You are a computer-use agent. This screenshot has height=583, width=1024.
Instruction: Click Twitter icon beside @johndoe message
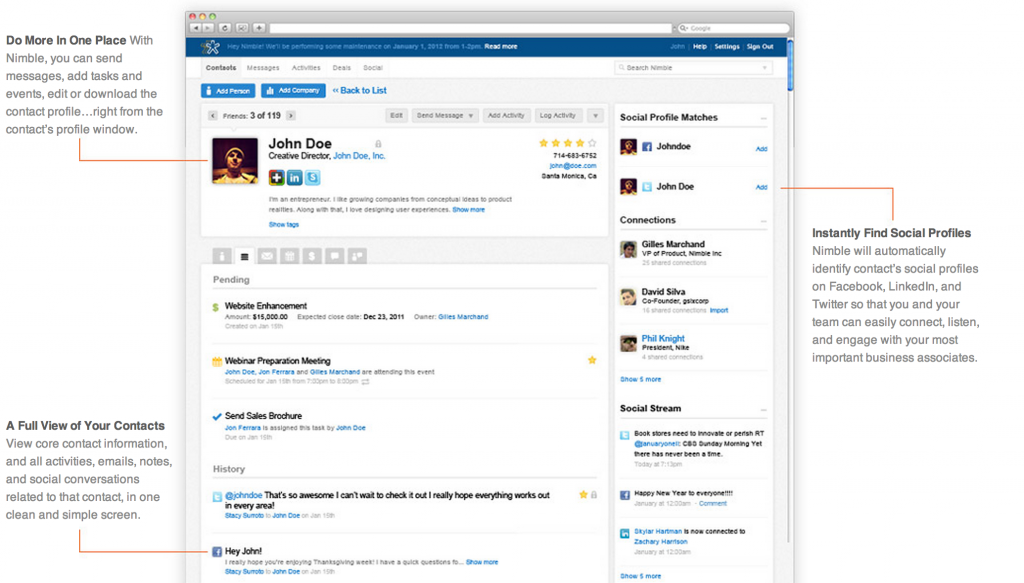[x=217, y=497]
